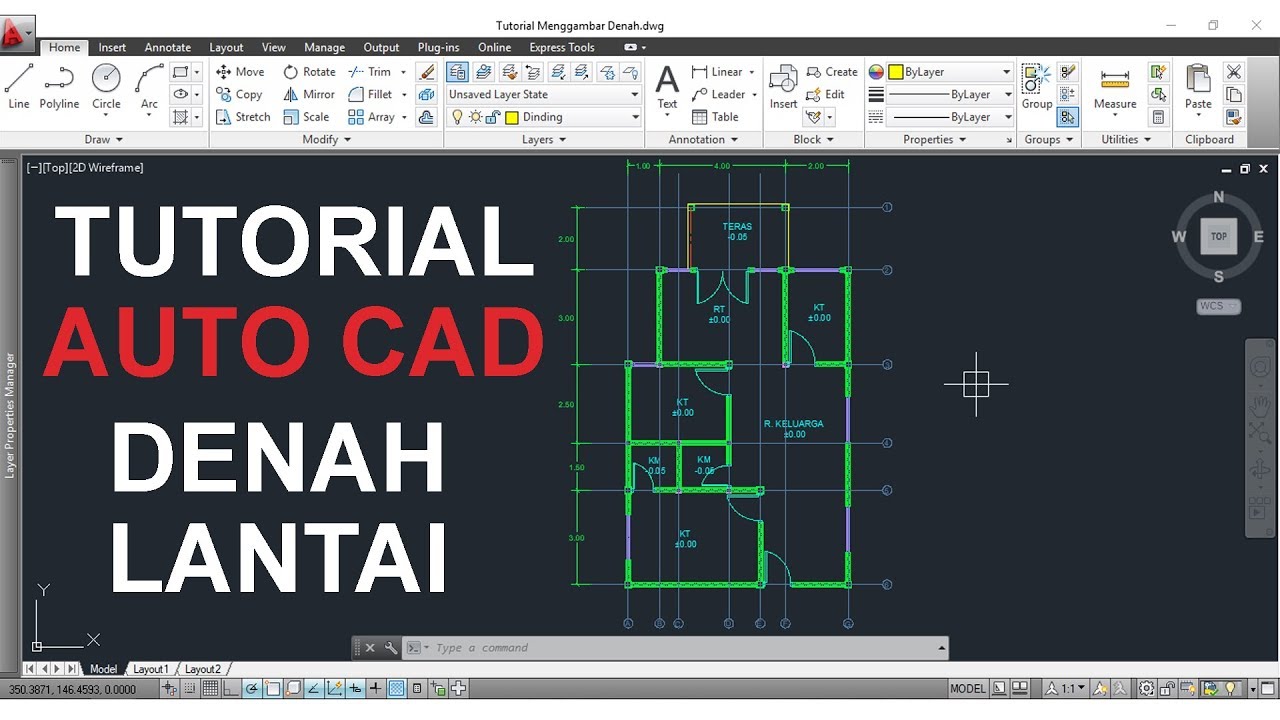
Task: Click the Rotate command
Action: click(309, 72)
